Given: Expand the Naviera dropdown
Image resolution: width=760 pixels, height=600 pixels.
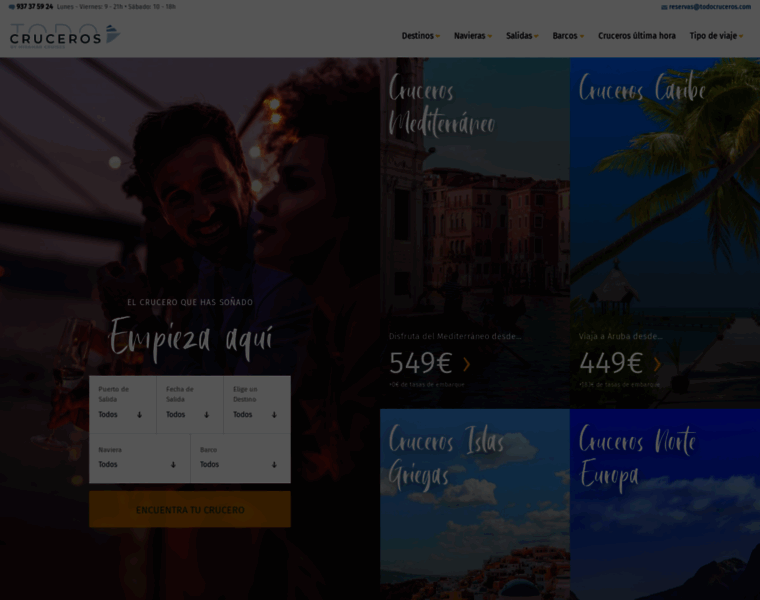Looking at the screenshot, I should (x=140, y=458).
